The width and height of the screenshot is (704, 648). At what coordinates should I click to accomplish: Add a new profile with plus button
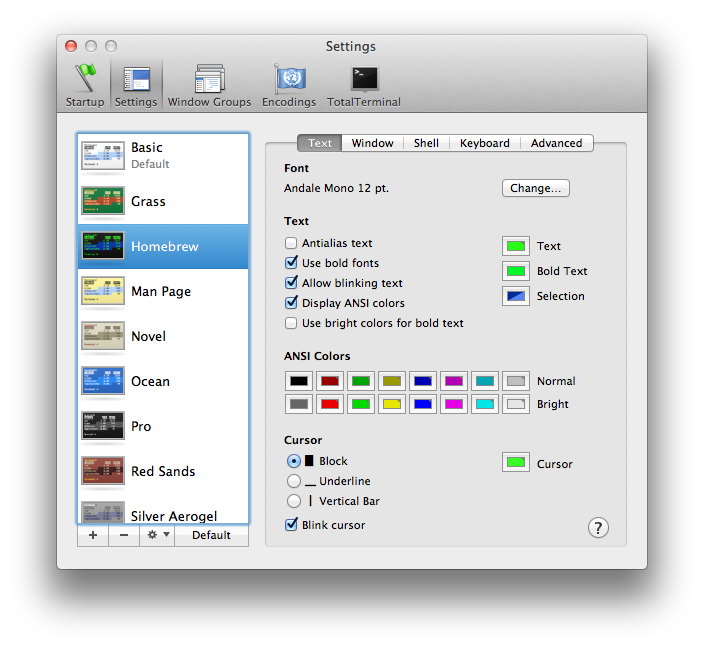pyautogui.click(x=93, y=535)
